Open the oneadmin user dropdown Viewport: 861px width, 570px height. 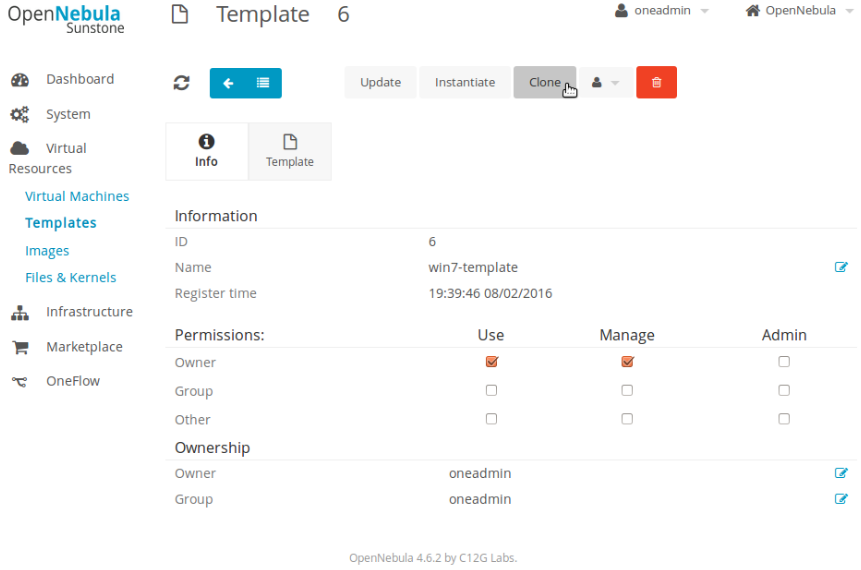(662, 11)
